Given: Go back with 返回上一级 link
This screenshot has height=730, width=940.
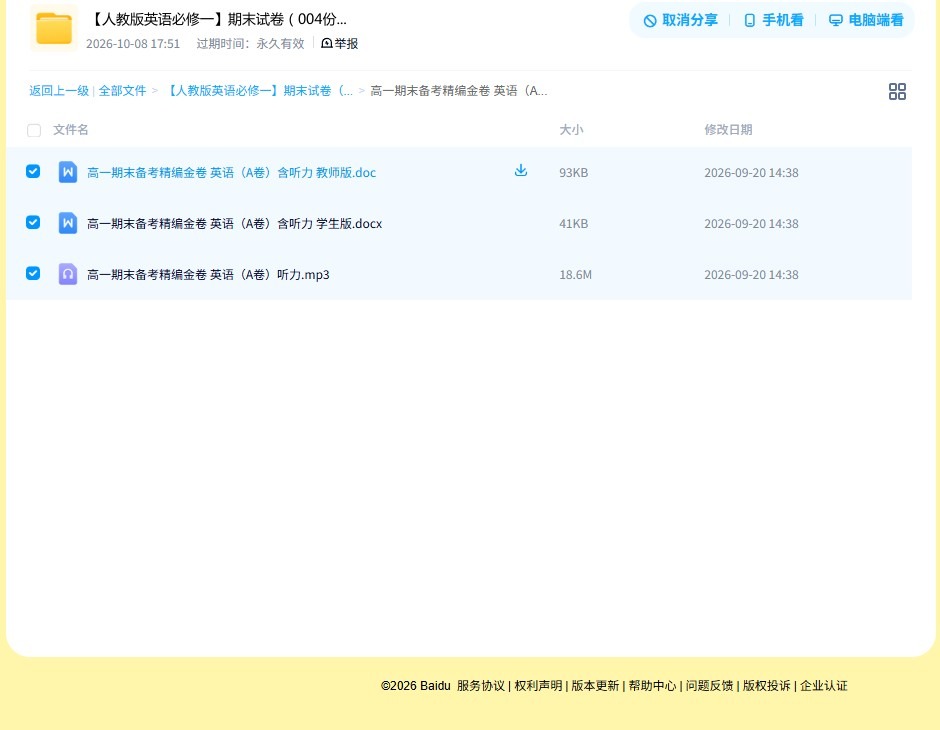Looking at the screenshot, I should click(x=59, y=91).
